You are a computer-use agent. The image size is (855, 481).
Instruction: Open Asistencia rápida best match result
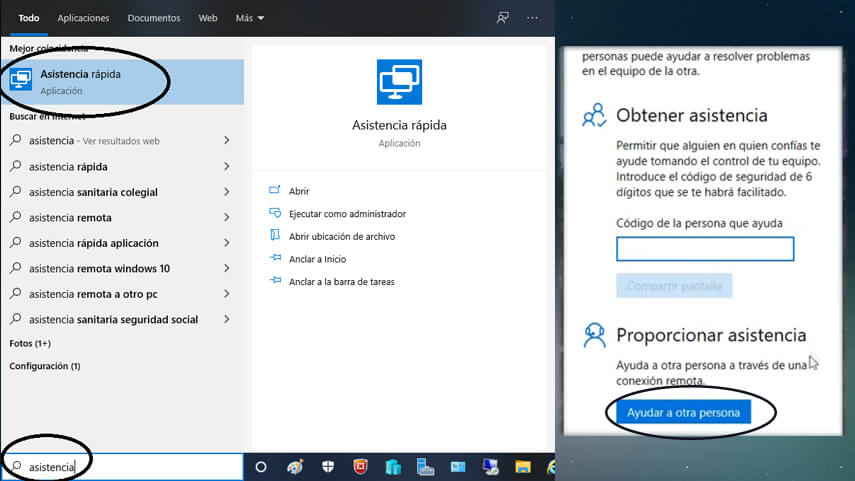click(122, 82)
